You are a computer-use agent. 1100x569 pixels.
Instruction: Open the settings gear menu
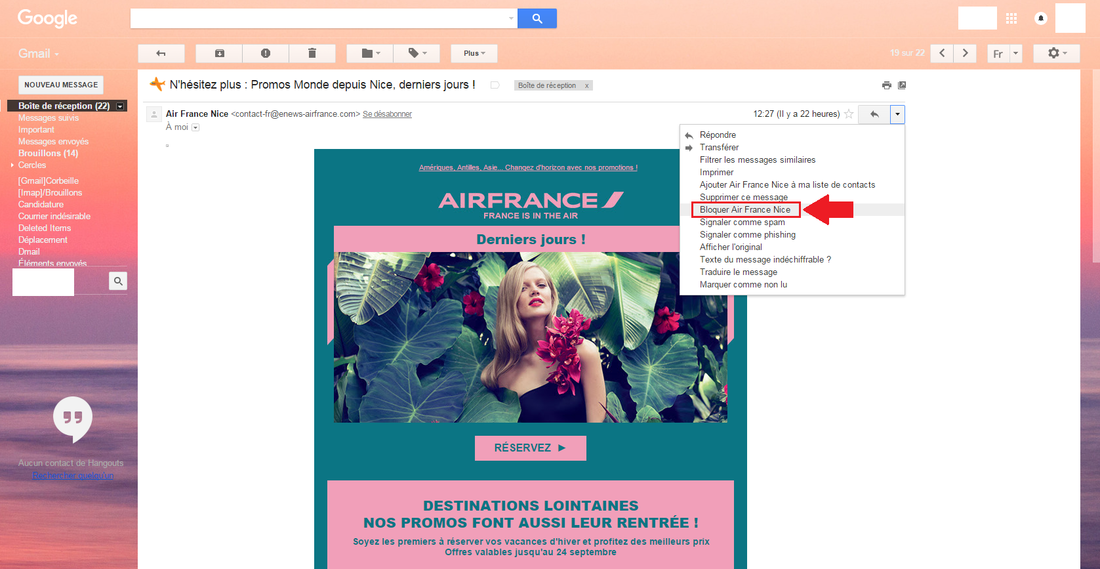[x=1057, y=53]
